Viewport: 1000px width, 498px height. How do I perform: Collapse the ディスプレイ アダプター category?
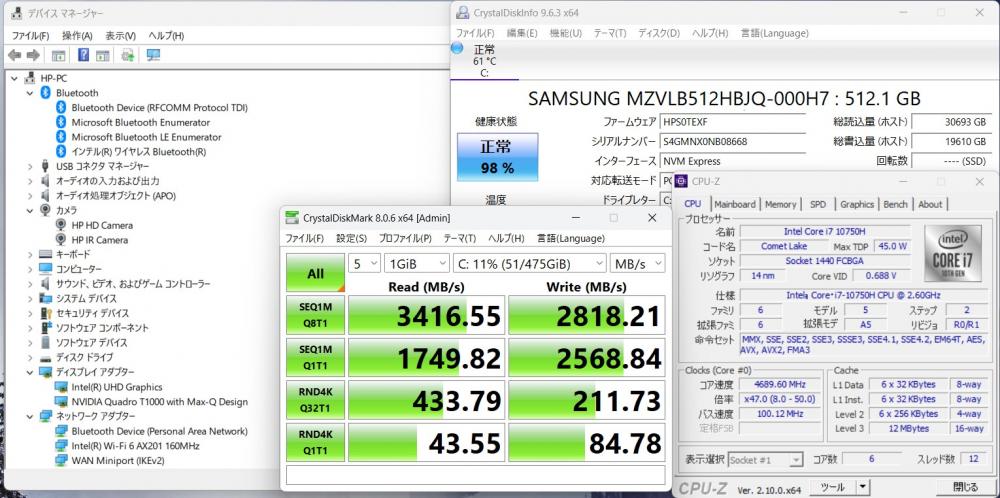29,372
